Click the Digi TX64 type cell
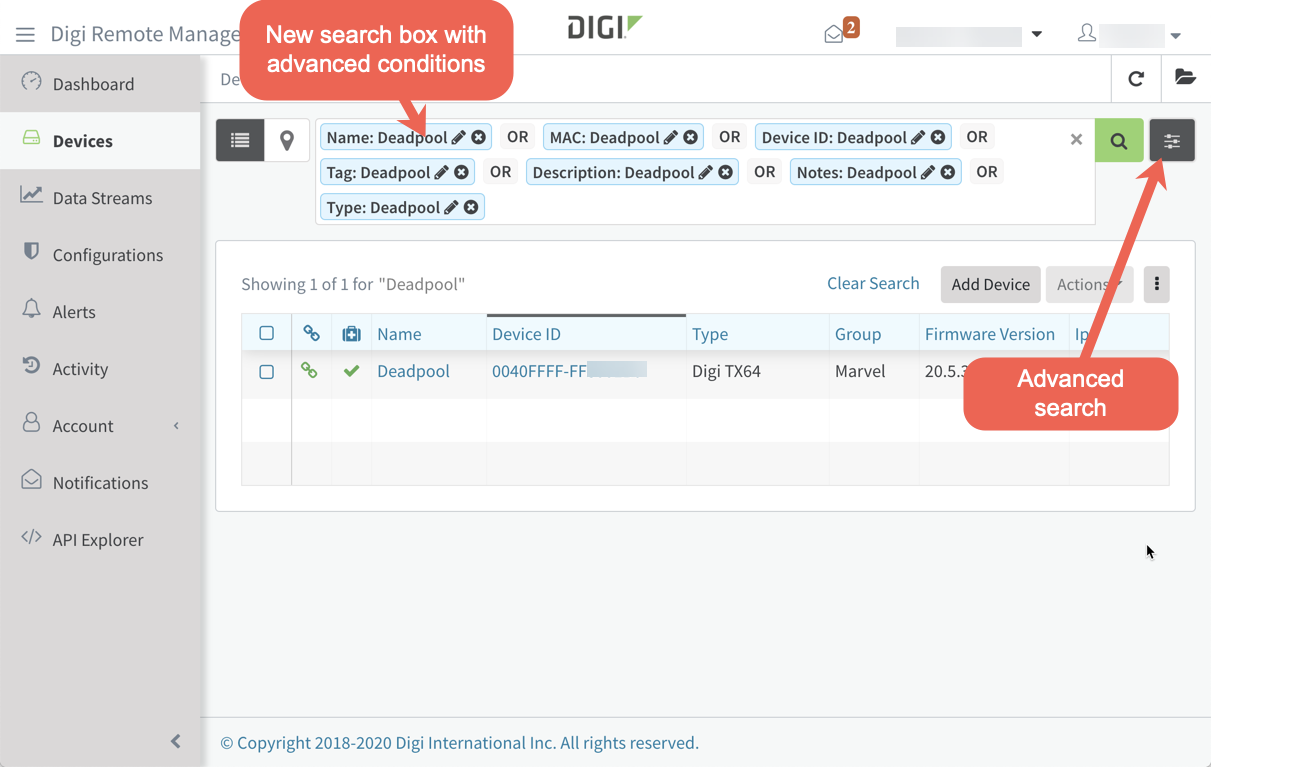This screenshot has height=767, width=1311. 726,371
